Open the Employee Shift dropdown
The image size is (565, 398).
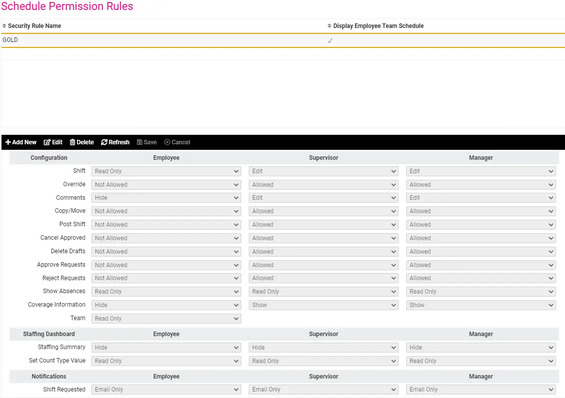click(166, 171)
